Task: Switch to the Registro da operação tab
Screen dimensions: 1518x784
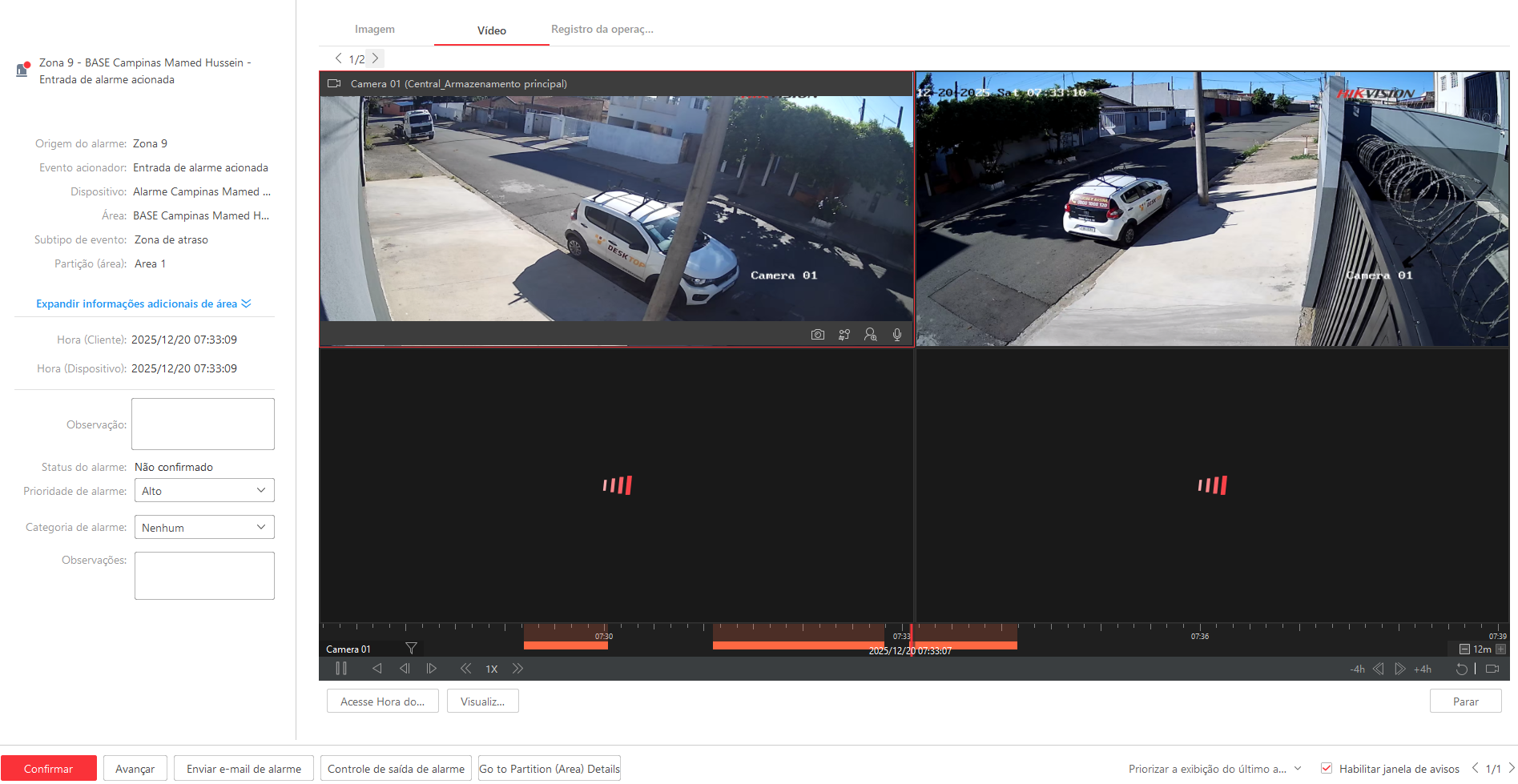Action: [x=602, y=30]
